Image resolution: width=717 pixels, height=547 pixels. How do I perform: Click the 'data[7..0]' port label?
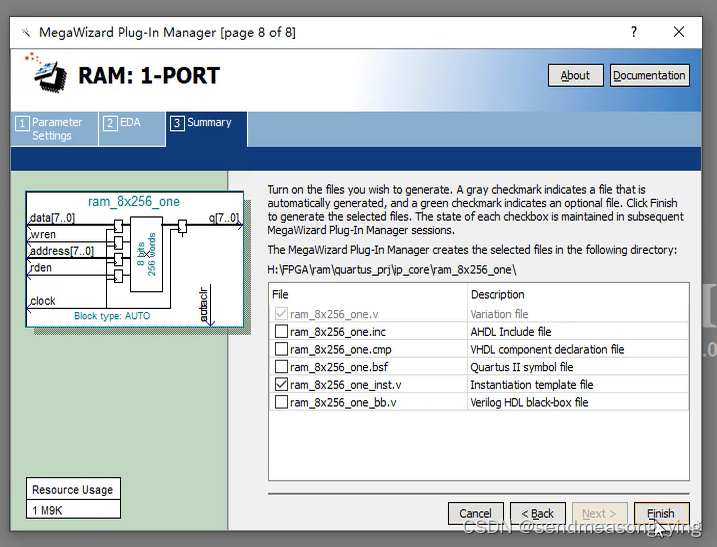(52, 218)
